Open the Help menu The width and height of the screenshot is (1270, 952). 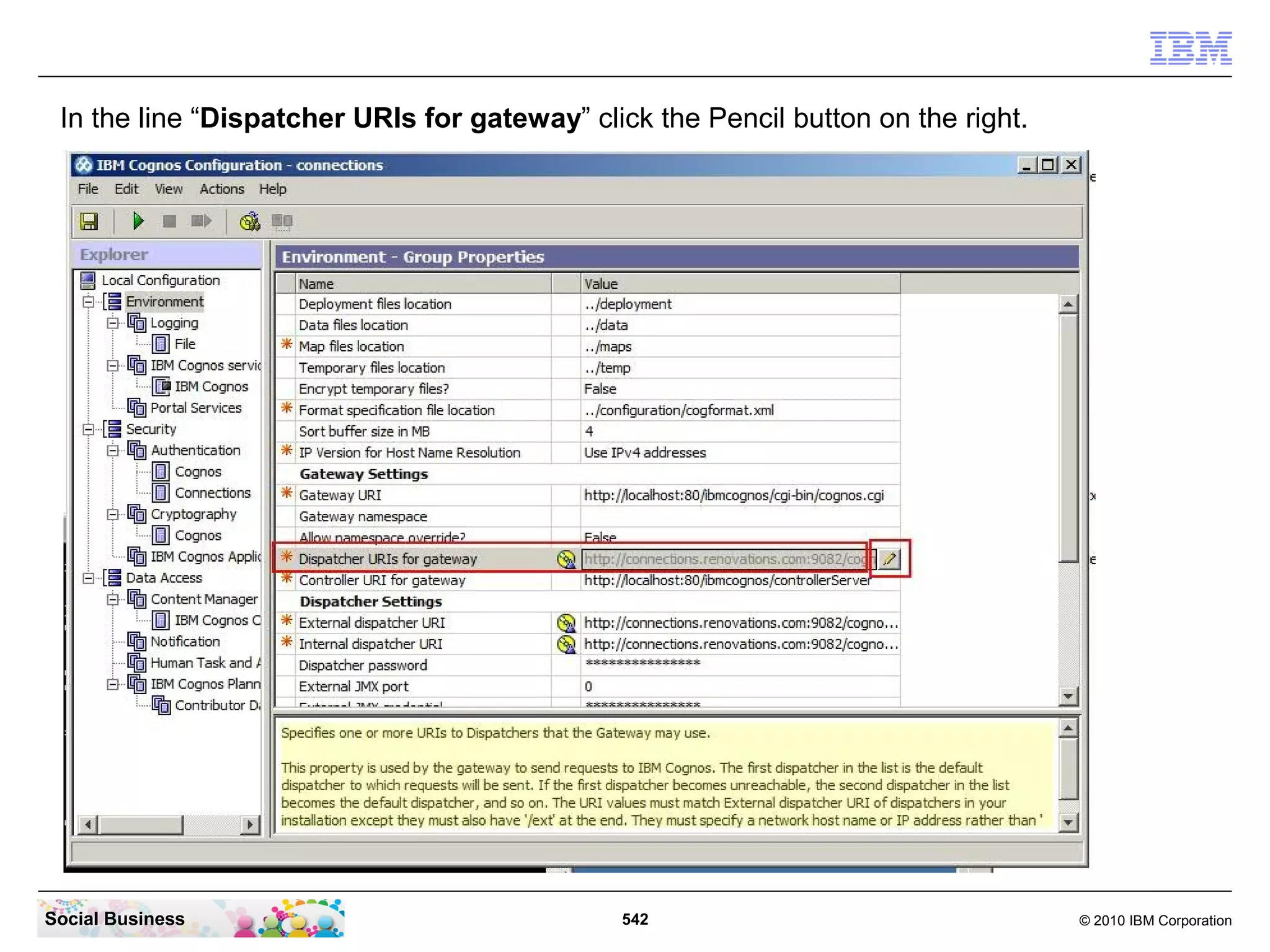pos(273,189)
